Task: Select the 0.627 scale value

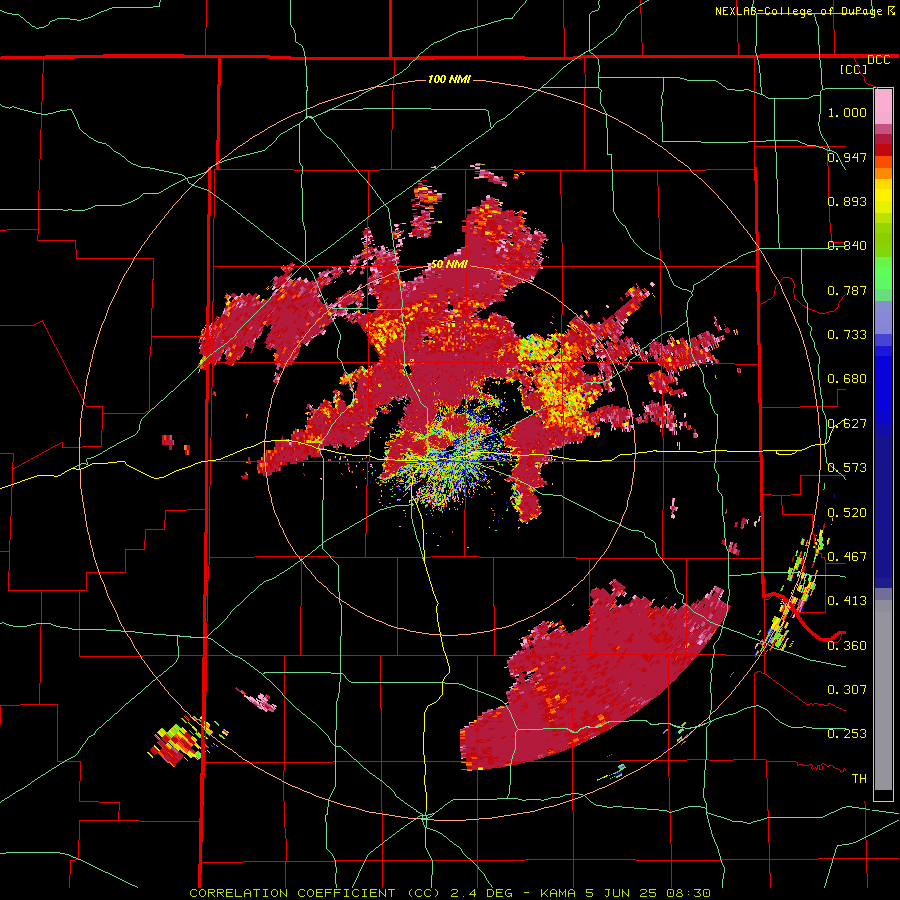Action: pos(847,423)
